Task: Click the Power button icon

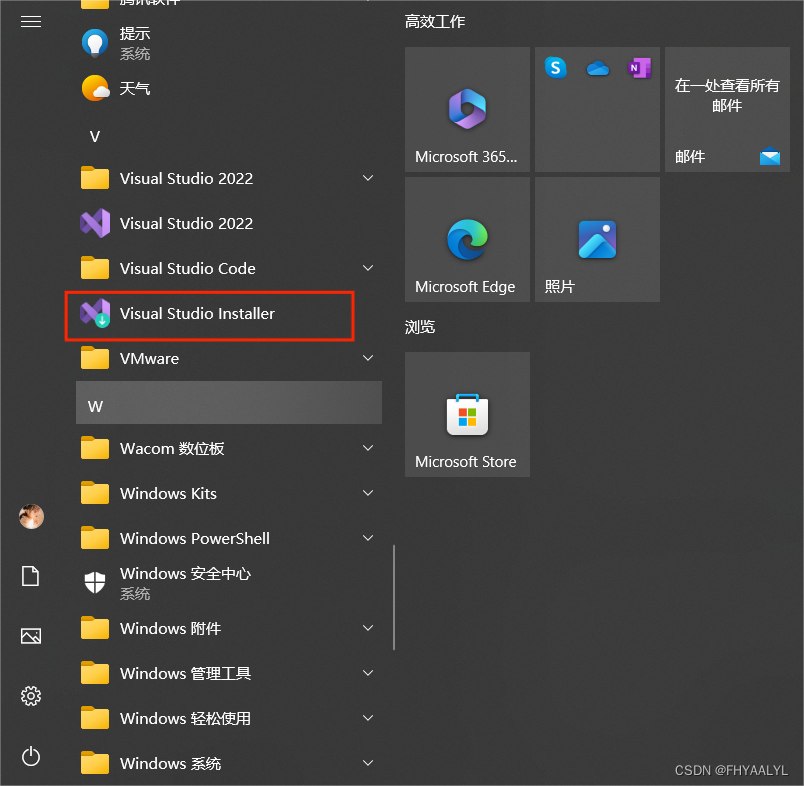Action: [x=31, y=756]
